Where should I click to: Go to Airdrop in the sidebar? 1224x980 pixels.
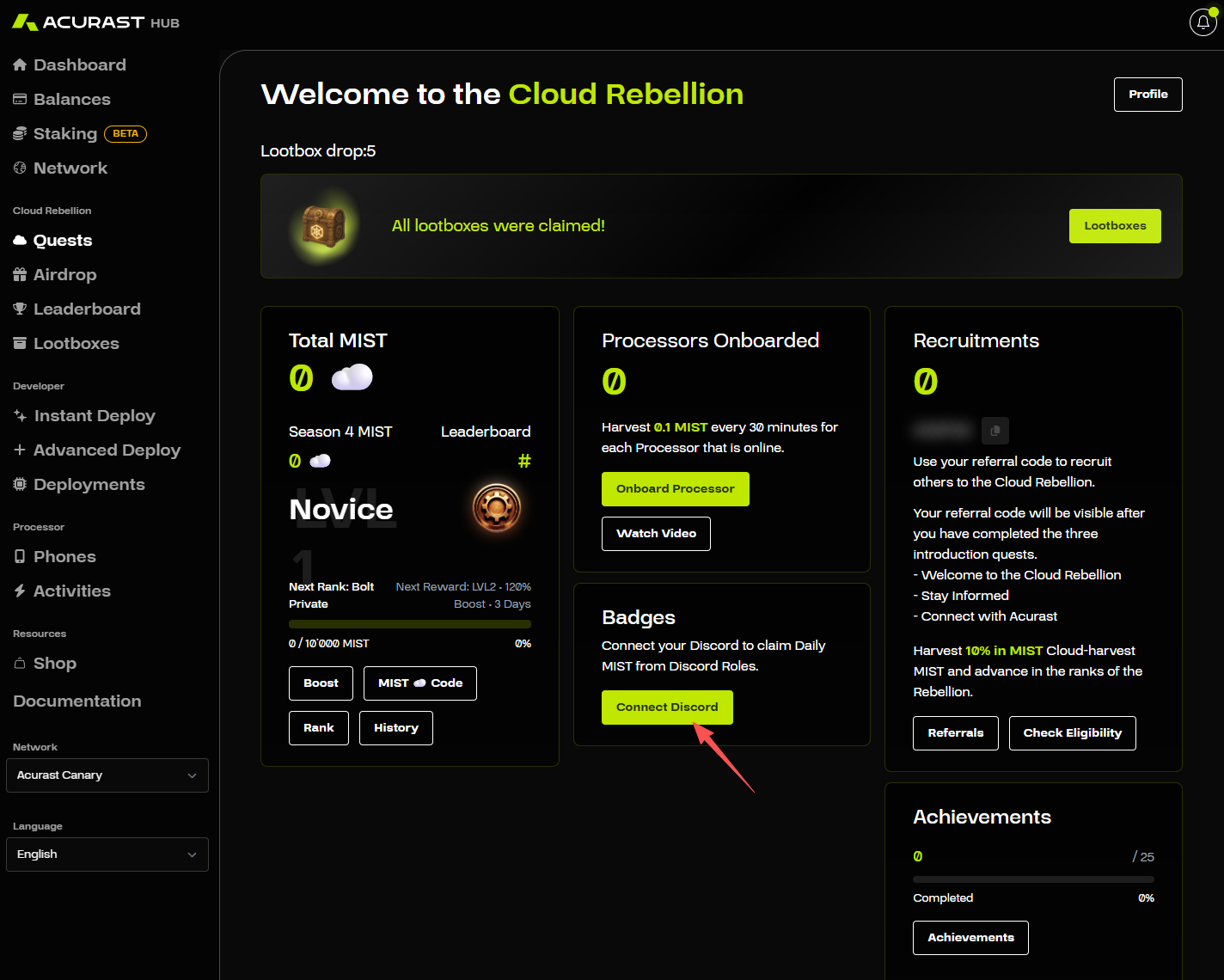click(64, 275)
